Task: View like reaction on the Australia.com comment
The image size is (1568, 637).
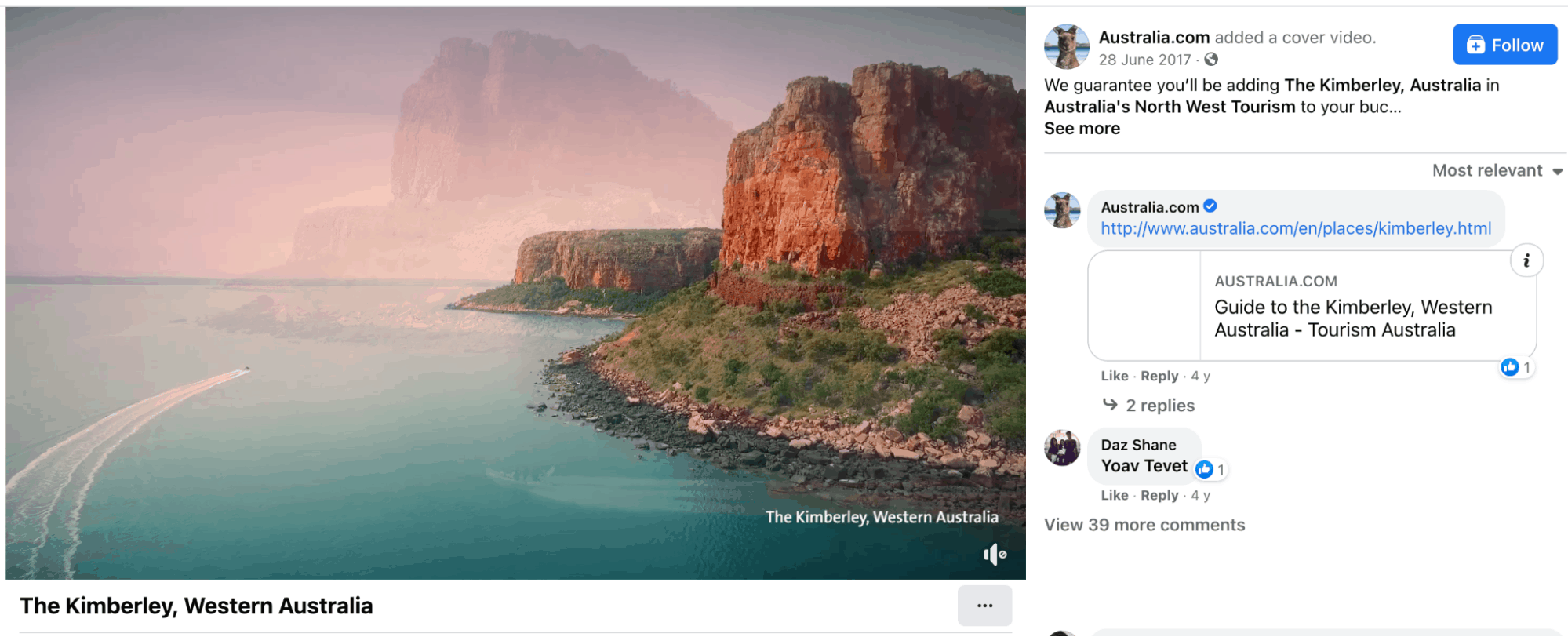Action: click(1516, 367)
